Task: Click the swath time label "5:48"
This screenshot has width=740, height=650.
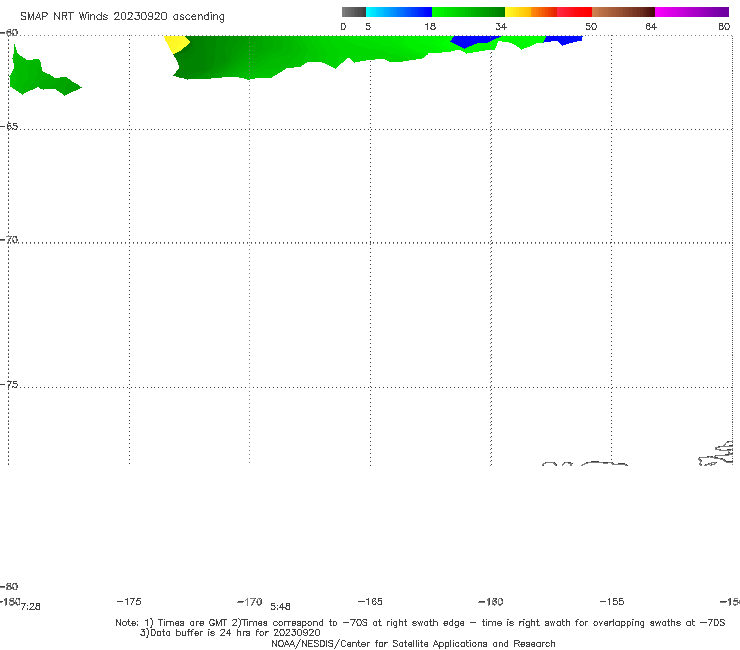Action: pyautogui.click(x=280, y=607)
